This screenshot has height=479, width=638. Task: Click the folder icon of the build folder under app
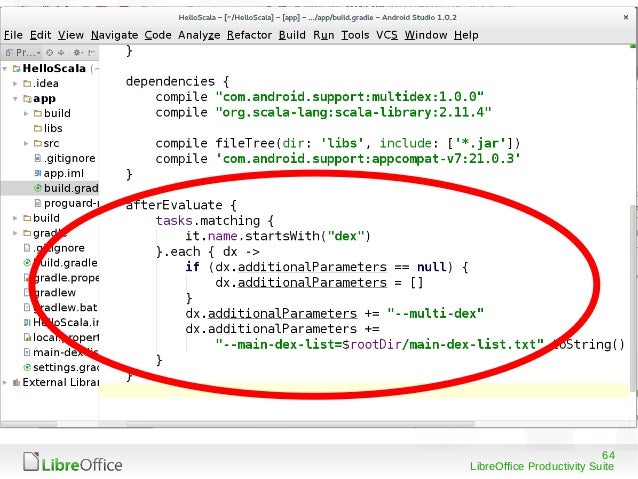coord(38,113)
